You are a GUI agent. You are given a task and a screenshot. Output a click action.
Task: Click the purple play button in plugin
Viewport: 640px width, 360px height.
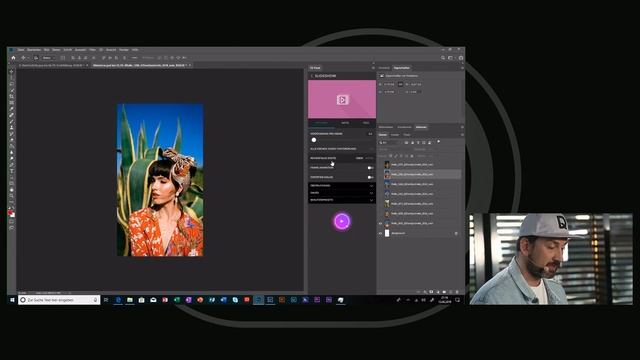tap(342, 222)
